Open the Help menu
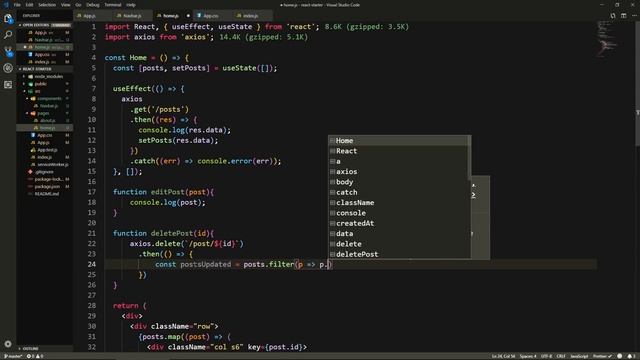Viewport: 640px width, 360px height. click(131, 5)
